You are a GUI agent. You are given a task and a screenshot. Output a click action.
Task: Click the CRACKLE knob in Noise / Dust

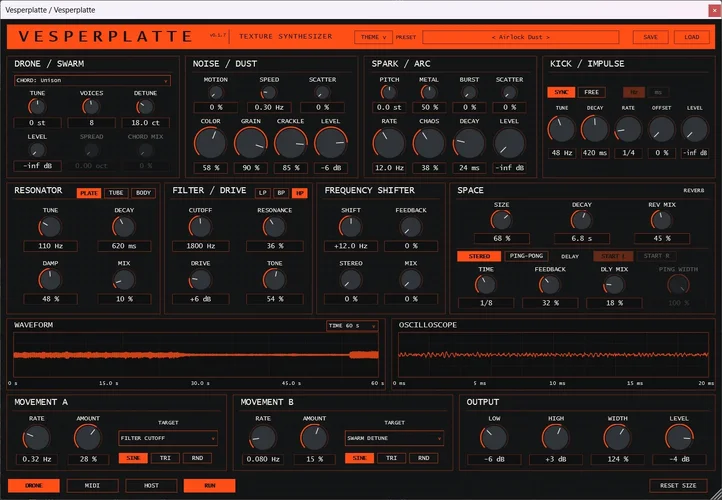291,143
